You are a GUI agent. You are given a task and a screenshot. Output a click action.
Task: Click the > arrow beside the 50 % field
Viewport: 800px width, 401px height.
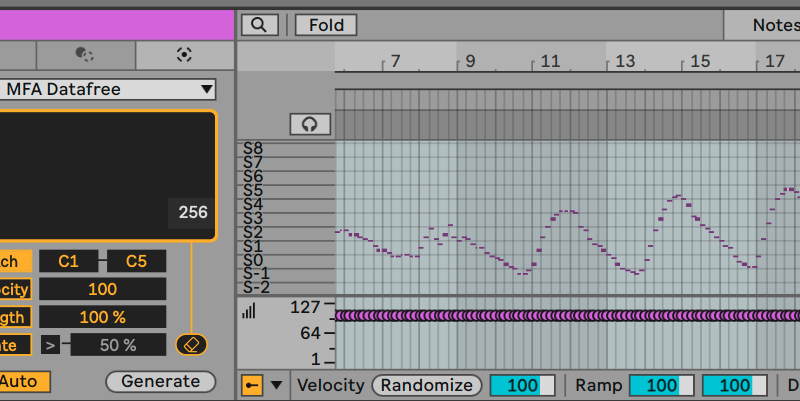point(50,345)
